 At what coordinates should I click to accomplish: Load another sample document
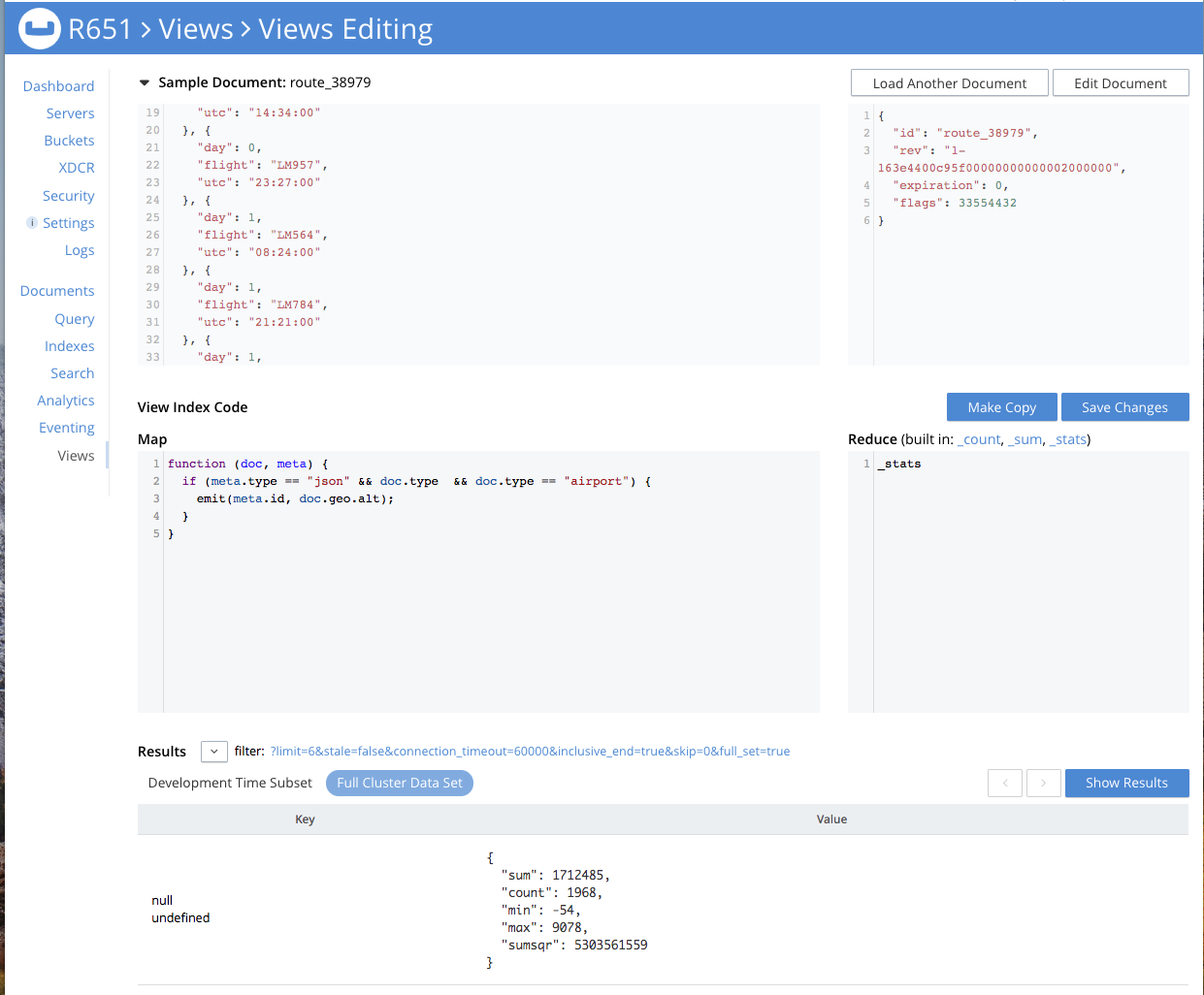pyautogui.click(x=949, y=82)
